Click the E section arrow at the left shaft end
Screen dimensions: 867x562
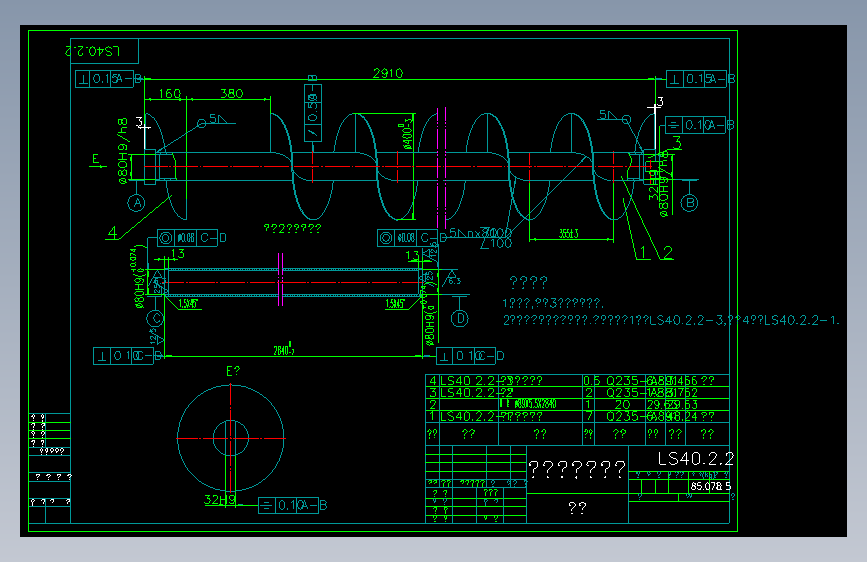pos(97,161)
